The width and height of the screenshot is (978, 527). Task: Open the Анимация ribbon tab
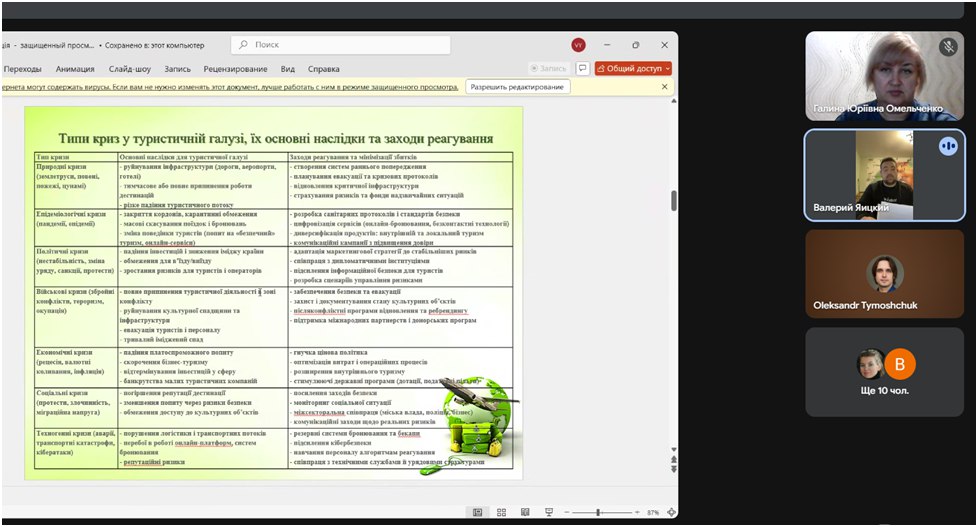(x=75, y=69)
